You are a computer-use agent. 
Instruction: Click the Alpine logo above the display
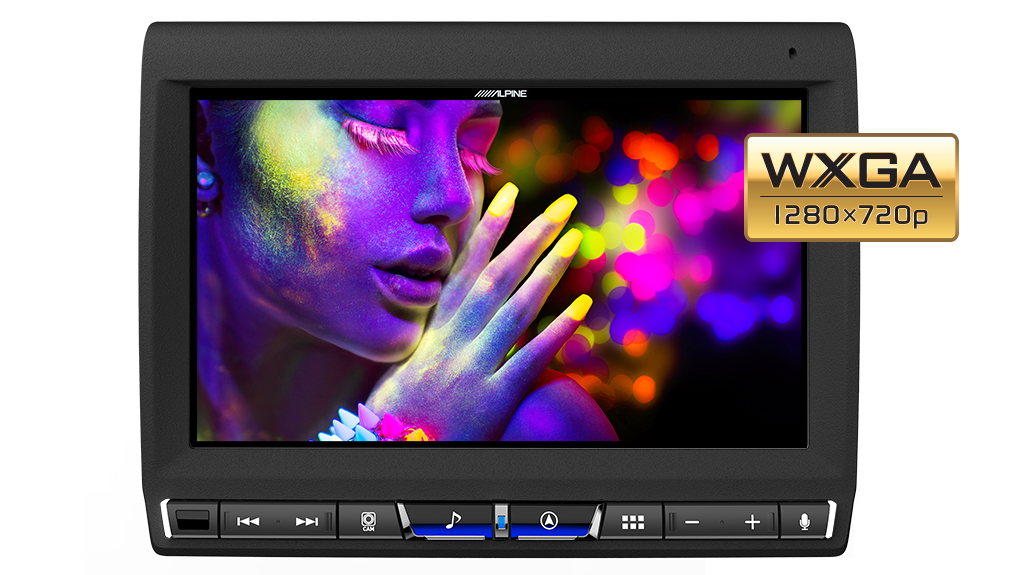[500, 93]
